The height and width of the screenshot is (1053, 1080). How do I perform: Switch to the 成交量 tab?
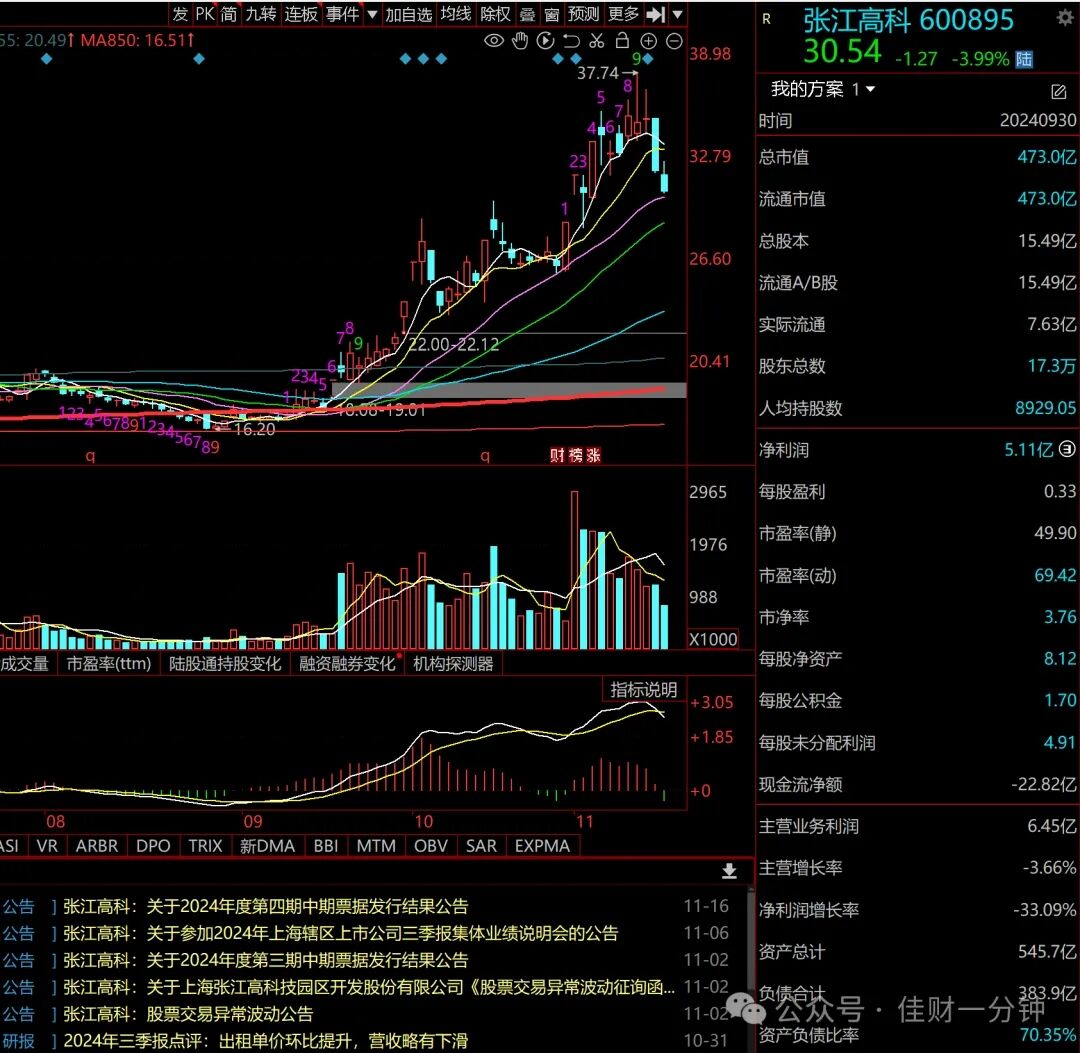click(x=24, y=663)
